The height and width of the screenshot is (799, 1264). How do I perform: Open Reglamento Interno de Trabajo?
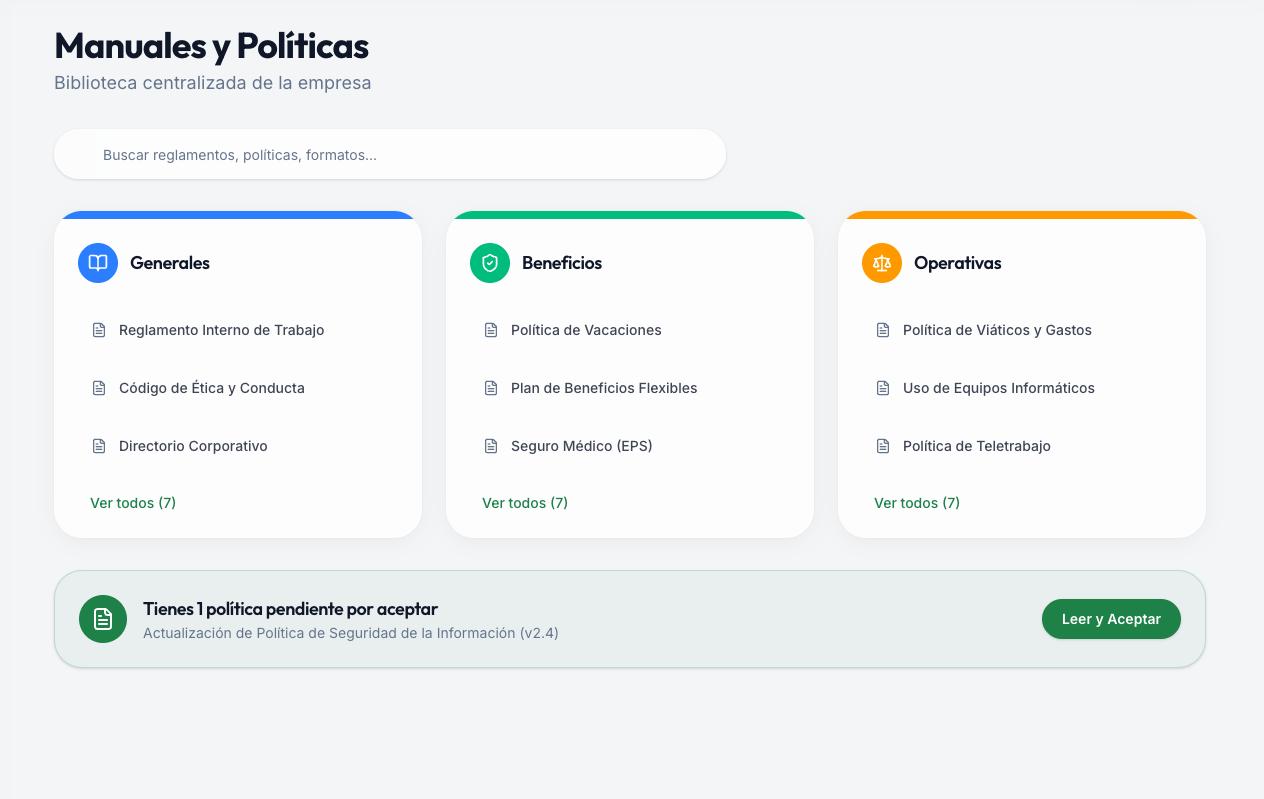coord(238,330)
